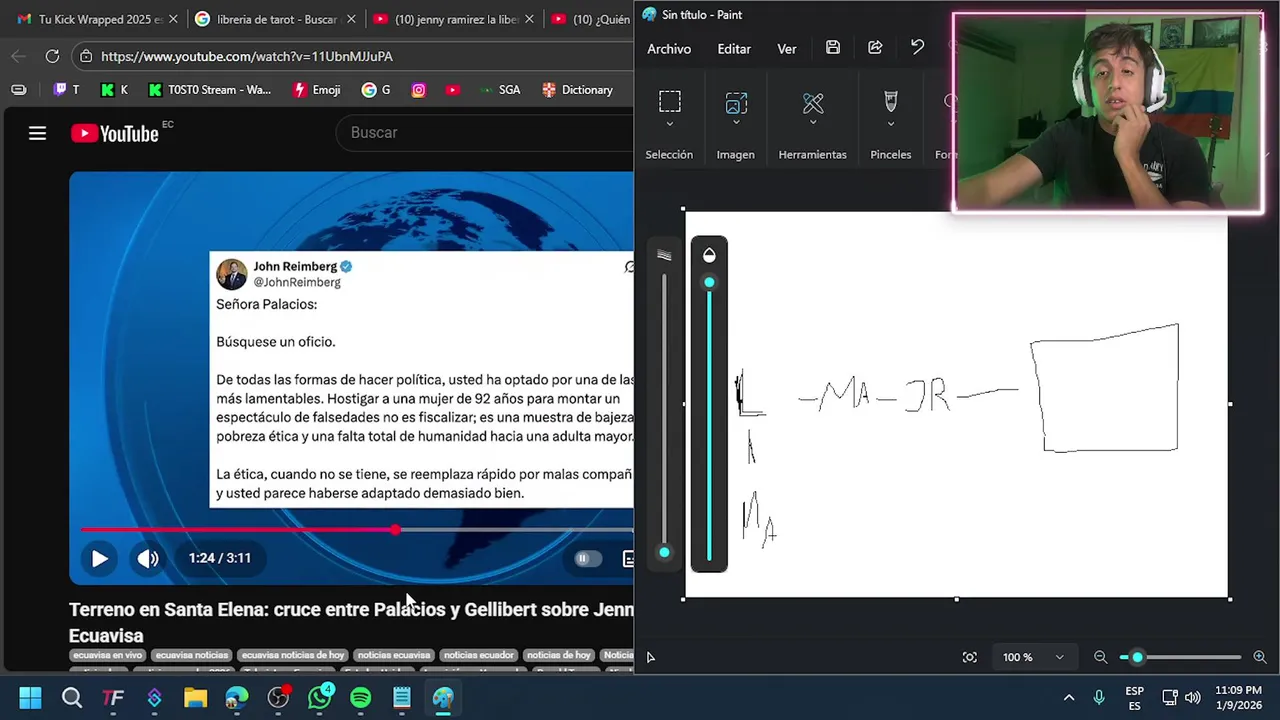
Task: Open the T0ST0 Stream bookmark
Action: point(209,90)
